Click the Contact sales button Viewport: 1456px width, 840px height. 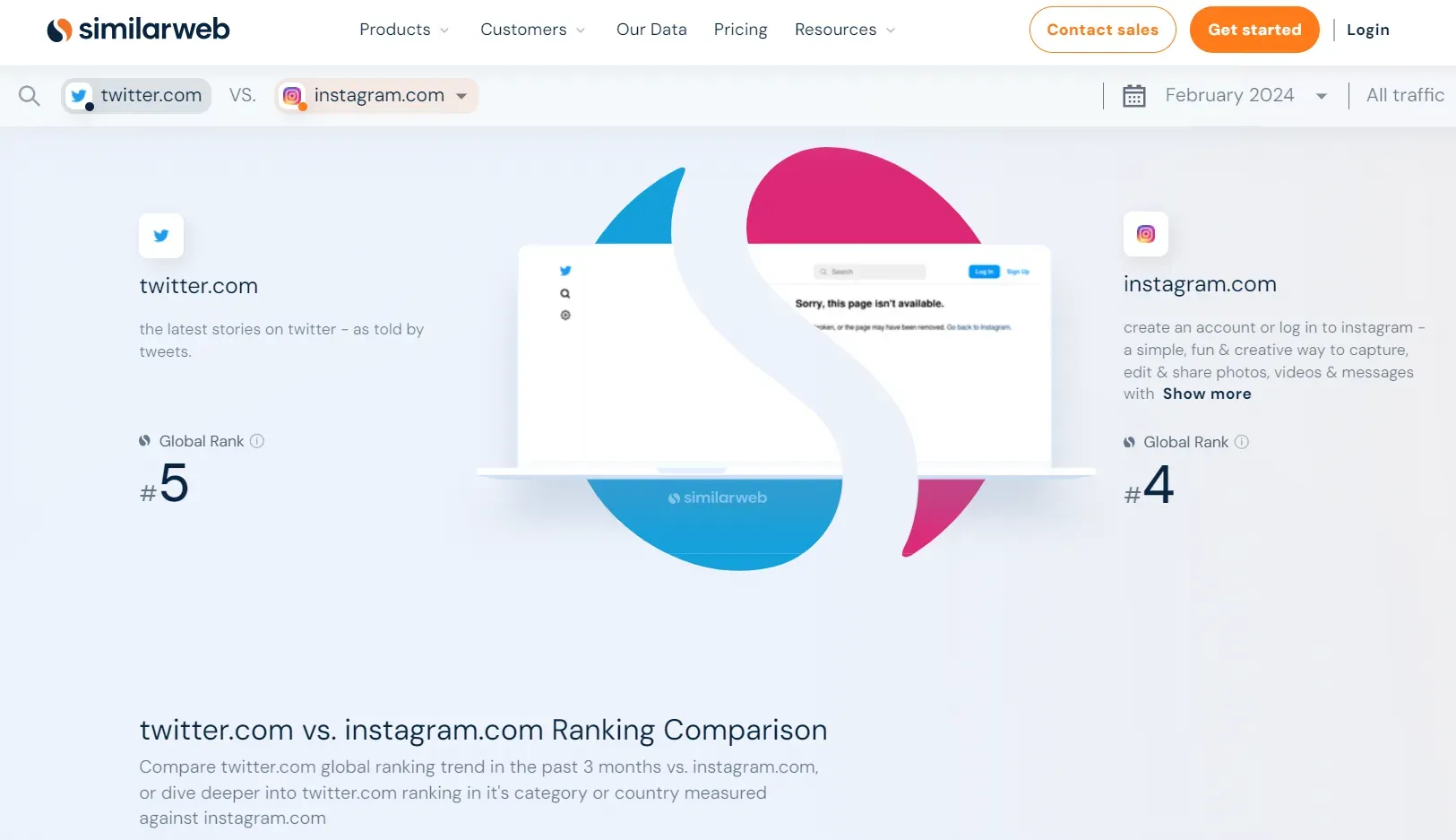(1102, 29)
